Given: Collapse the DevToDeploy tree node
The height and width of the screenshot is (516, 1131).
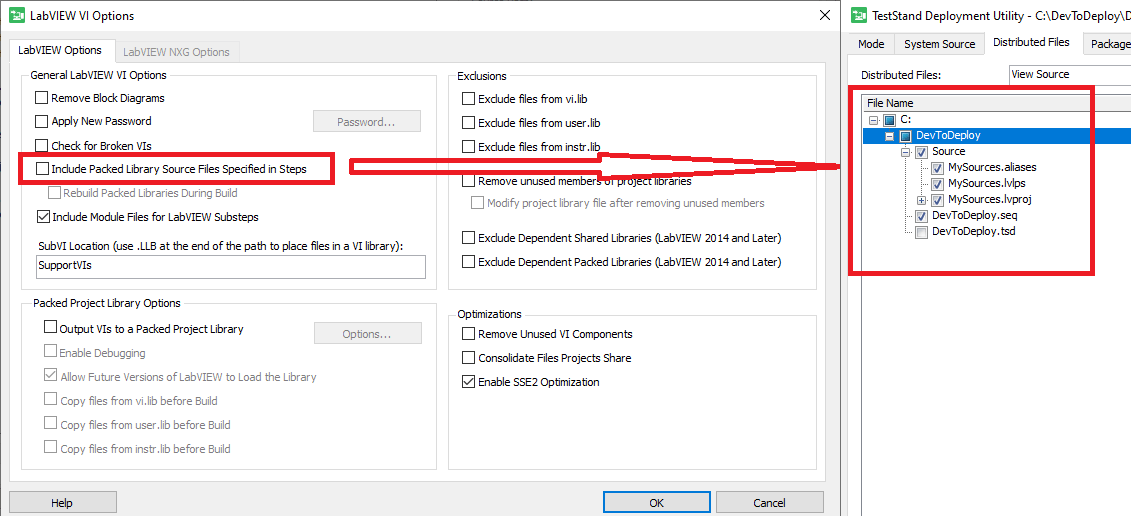Looking at the screenshot, I should [890, 136].
